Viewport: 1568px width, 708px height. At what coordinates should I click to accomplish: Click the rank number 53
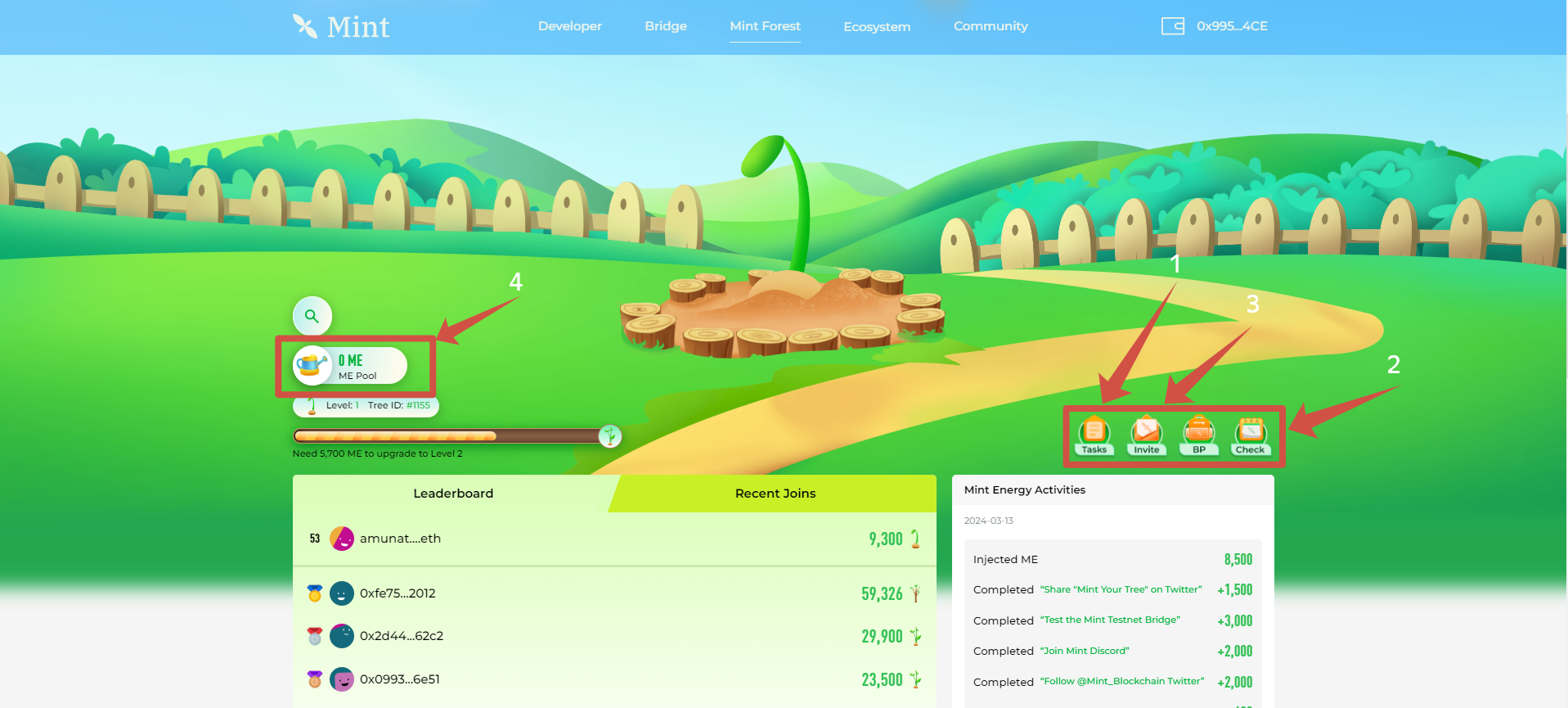(315, 539)
